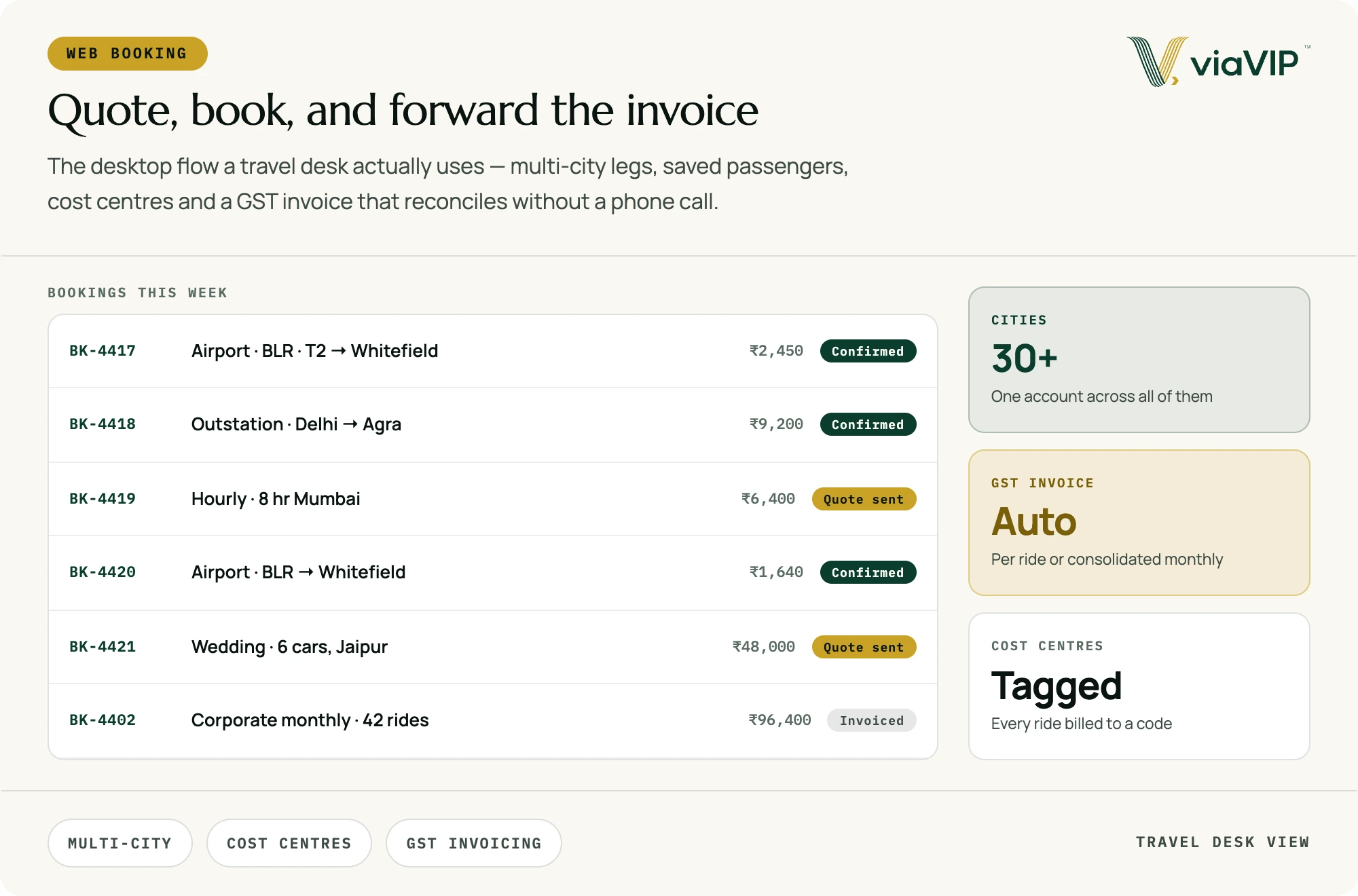The image size is (1358, 896).
Task: Click Quote sent badge for Wedding Jaipur
Action: [x=864, y=647]
